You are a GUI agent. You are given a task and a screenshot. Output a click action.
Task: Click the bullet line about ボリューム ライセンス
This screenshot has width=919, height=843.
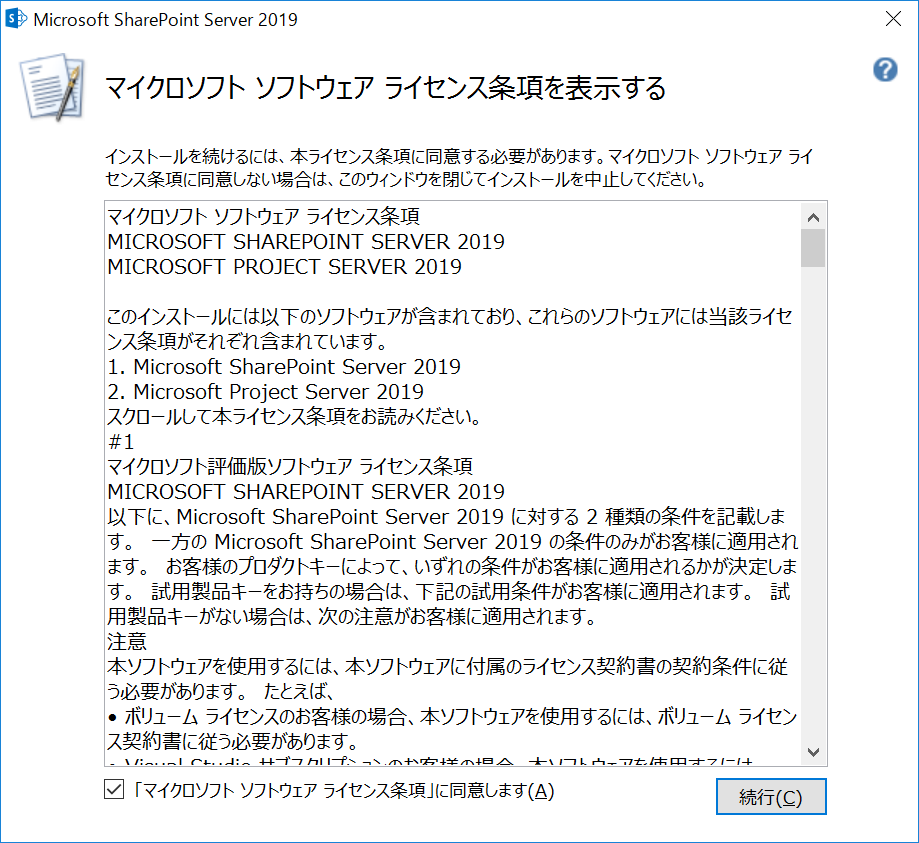[452, 729]
